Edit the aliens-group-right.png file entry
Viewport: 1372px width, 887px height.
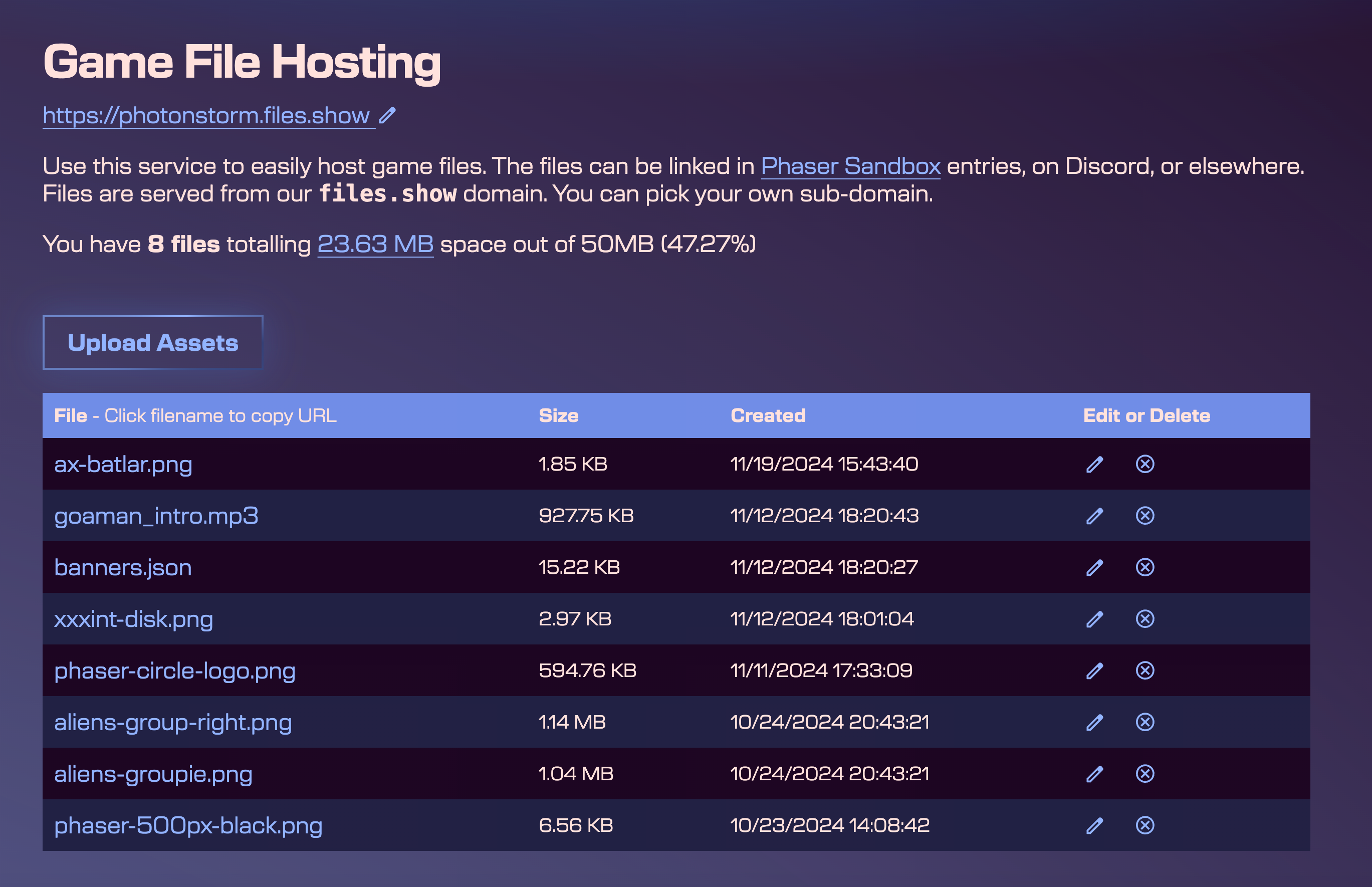point(1094,722)
